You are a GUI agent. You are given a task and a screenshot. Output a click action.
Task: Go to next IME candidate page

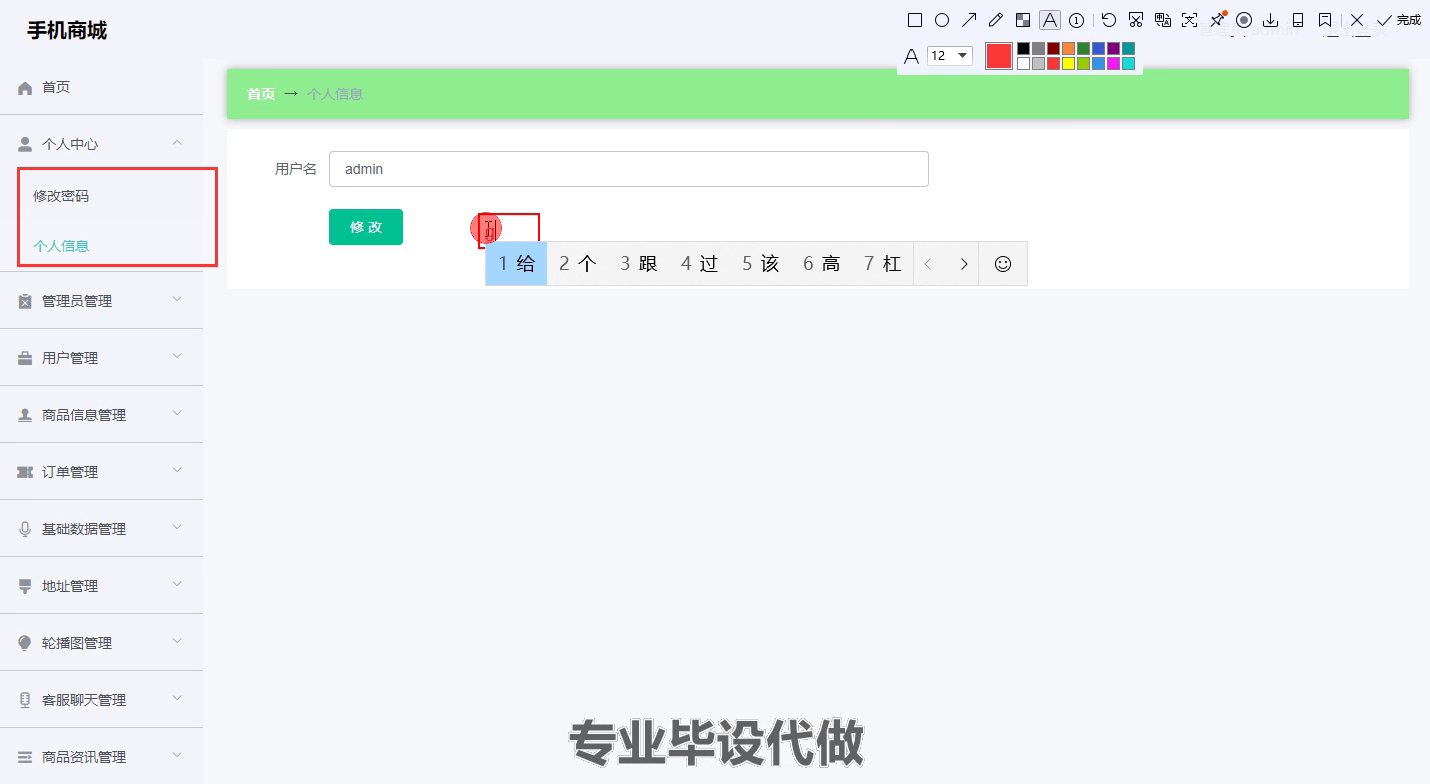coord(964,264)
